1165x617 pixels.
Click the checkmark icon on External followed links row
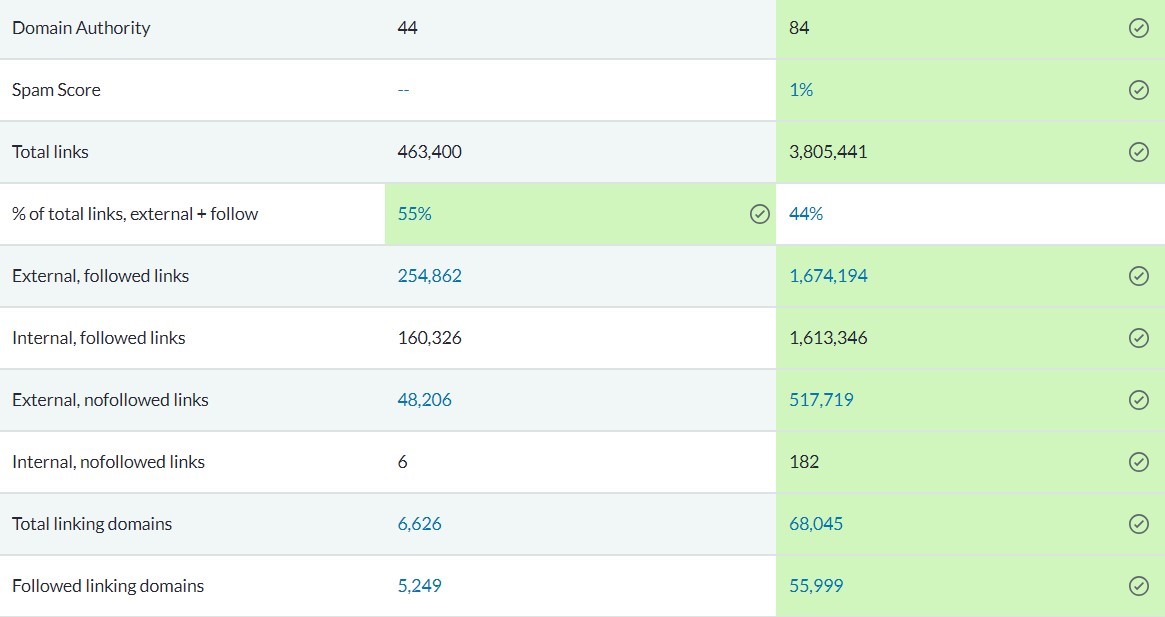(x=1138, y=276)
